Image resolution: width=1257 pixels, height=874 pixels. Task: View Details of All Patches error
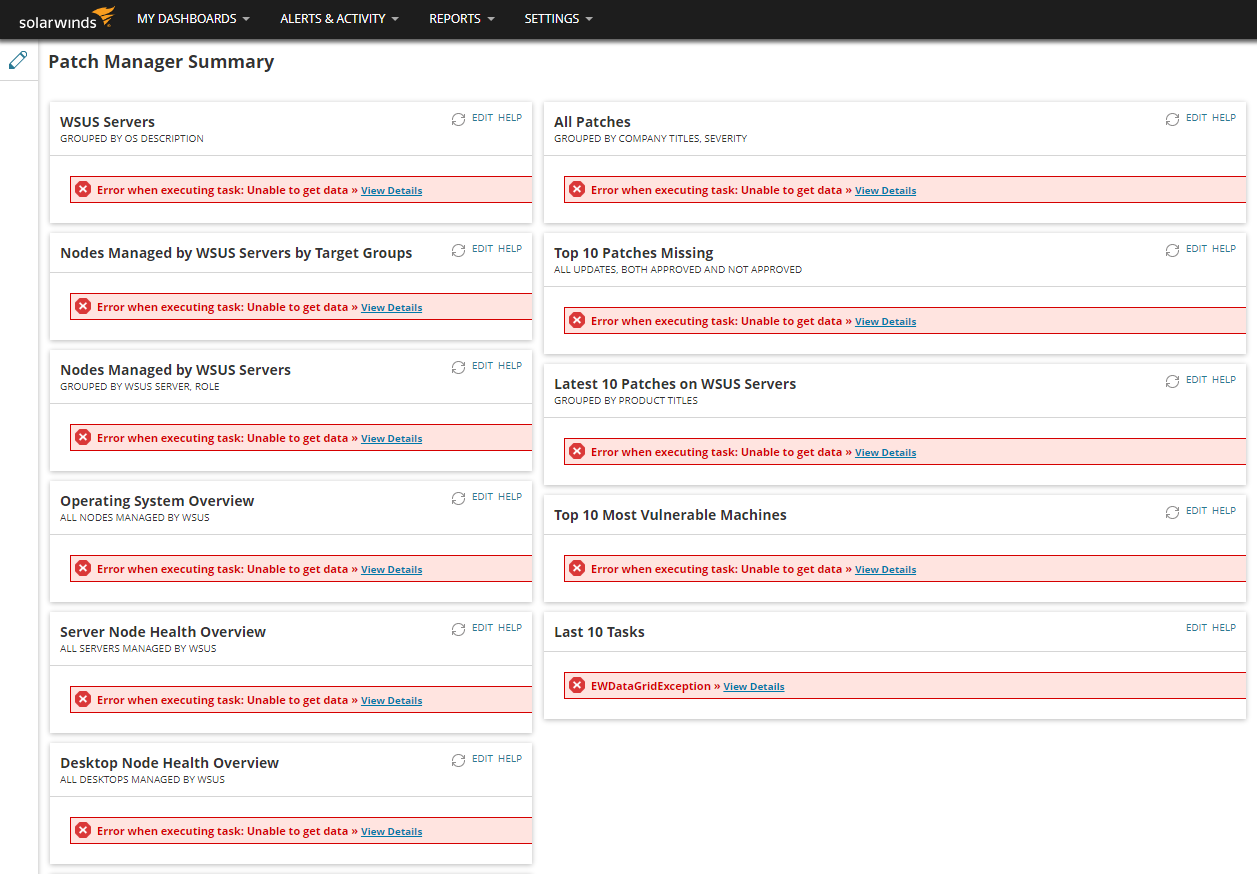point(885,190)
